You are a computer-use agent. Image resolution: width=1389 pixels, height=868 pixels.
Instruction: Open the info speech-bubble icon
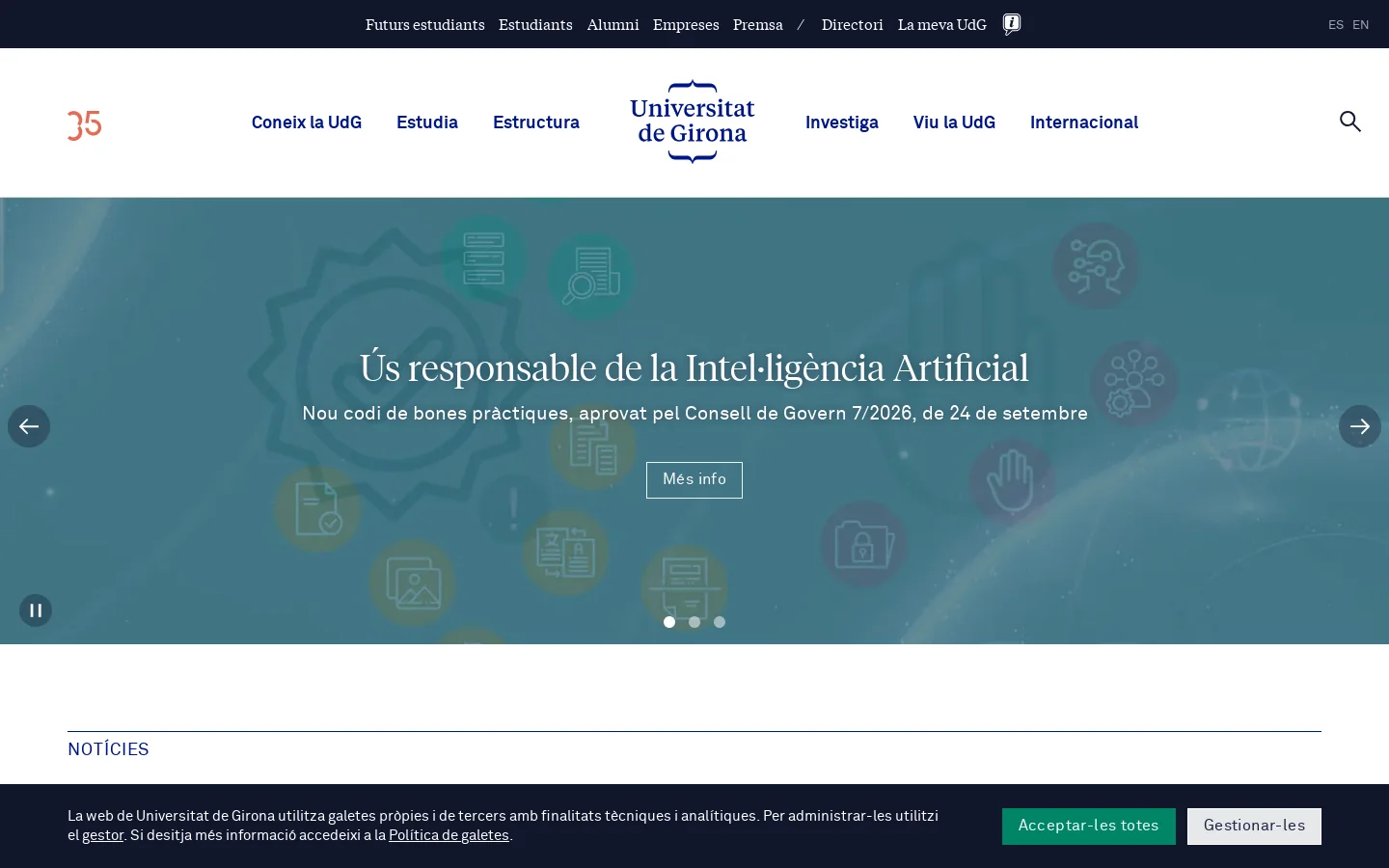1012,25
